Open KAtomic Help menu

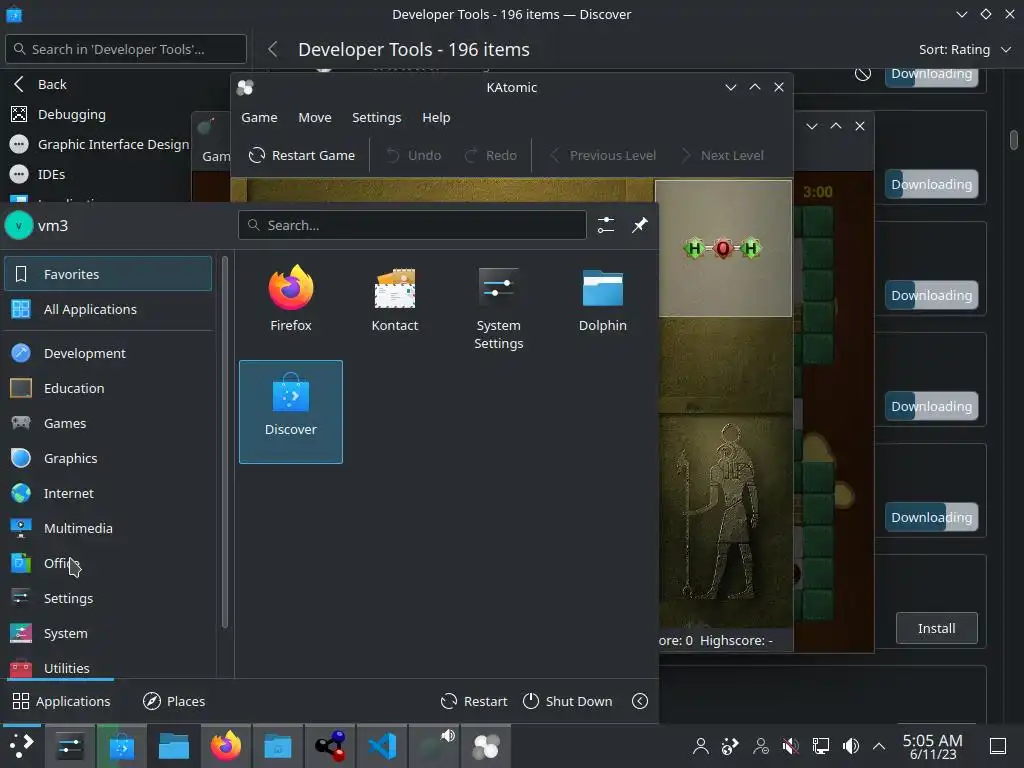(x=436, y=118)
